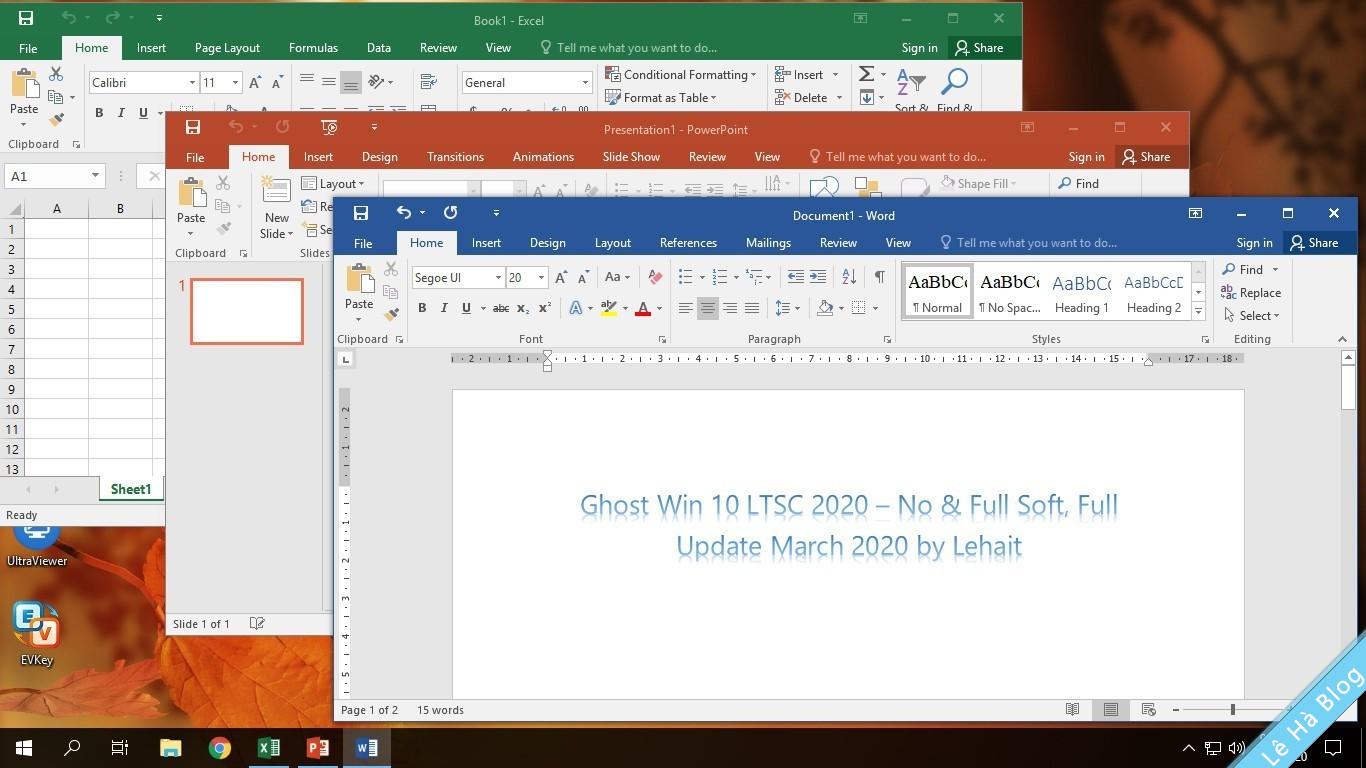Viewport: 1366px width, 768px height.
Task: Click Clear All Formatting in Word
Action: 655,277
